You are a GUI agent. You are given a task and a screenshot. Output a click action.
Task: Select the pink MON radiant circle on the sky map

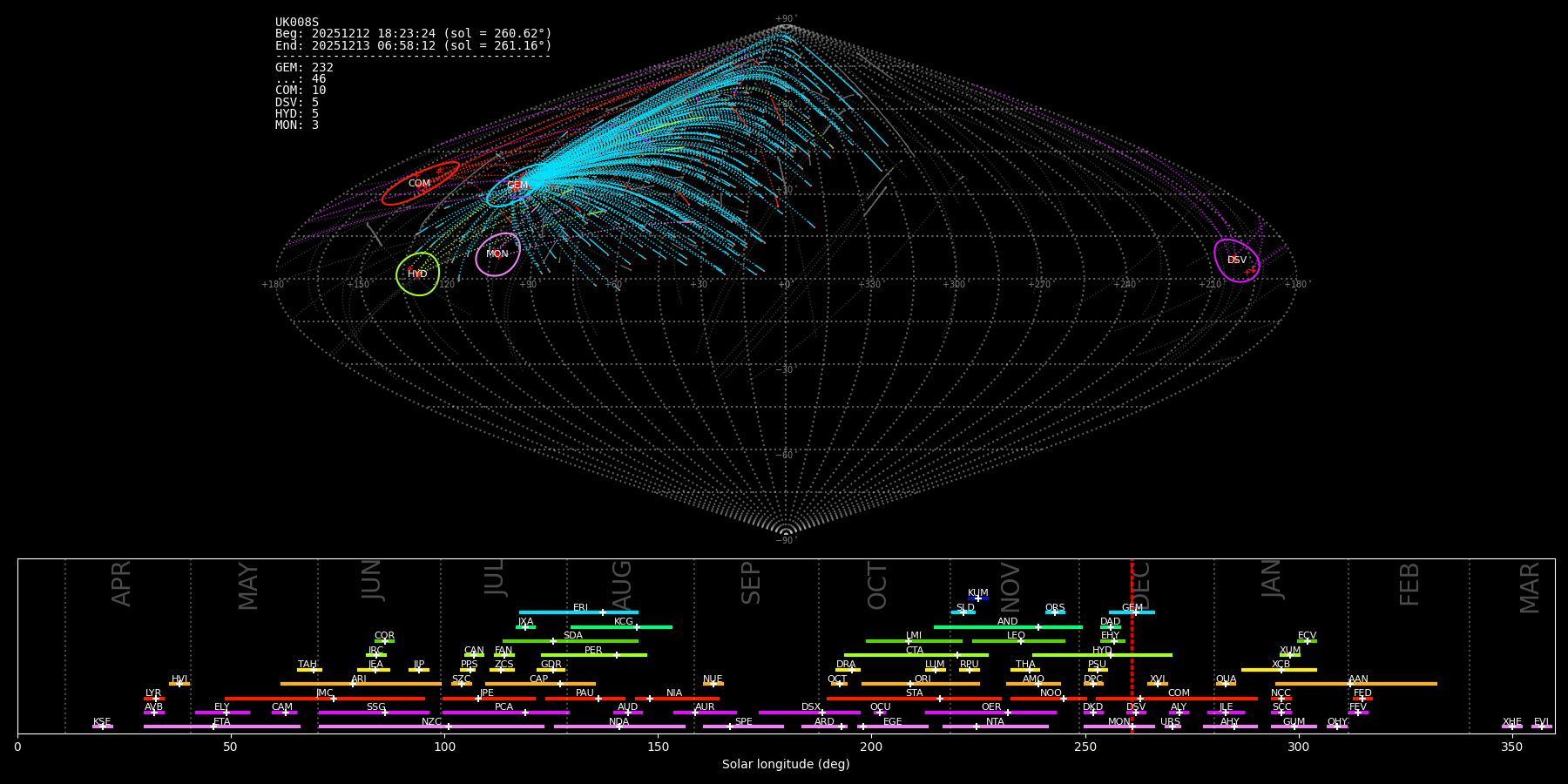[x=498, y=254]
